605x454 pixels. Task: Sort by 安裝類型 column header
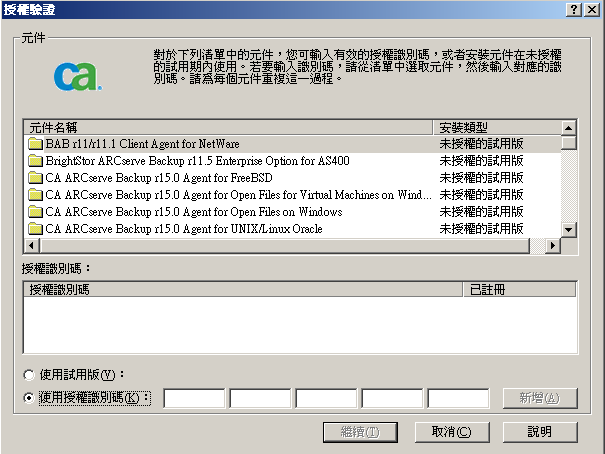pyautogui.click(x=497, y=128)
